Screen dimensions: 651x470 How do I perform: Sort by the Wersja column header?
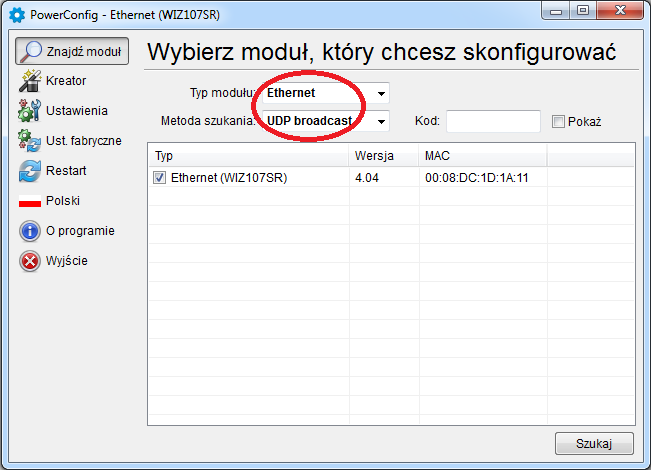pyautogui.click(x=384, y=156)
